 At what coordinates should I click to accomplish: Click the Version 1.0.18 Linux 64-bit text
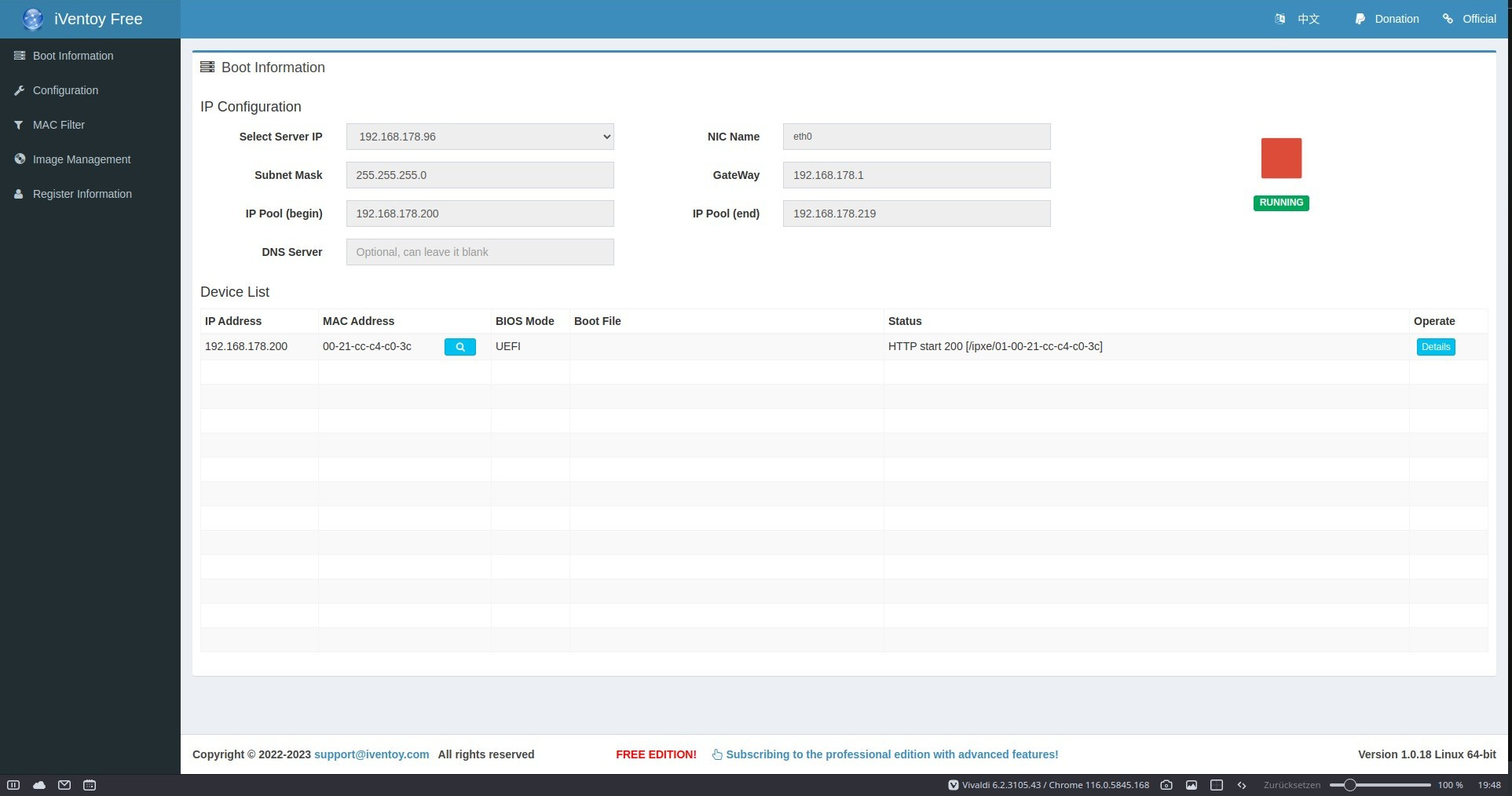coord(1427,754)
